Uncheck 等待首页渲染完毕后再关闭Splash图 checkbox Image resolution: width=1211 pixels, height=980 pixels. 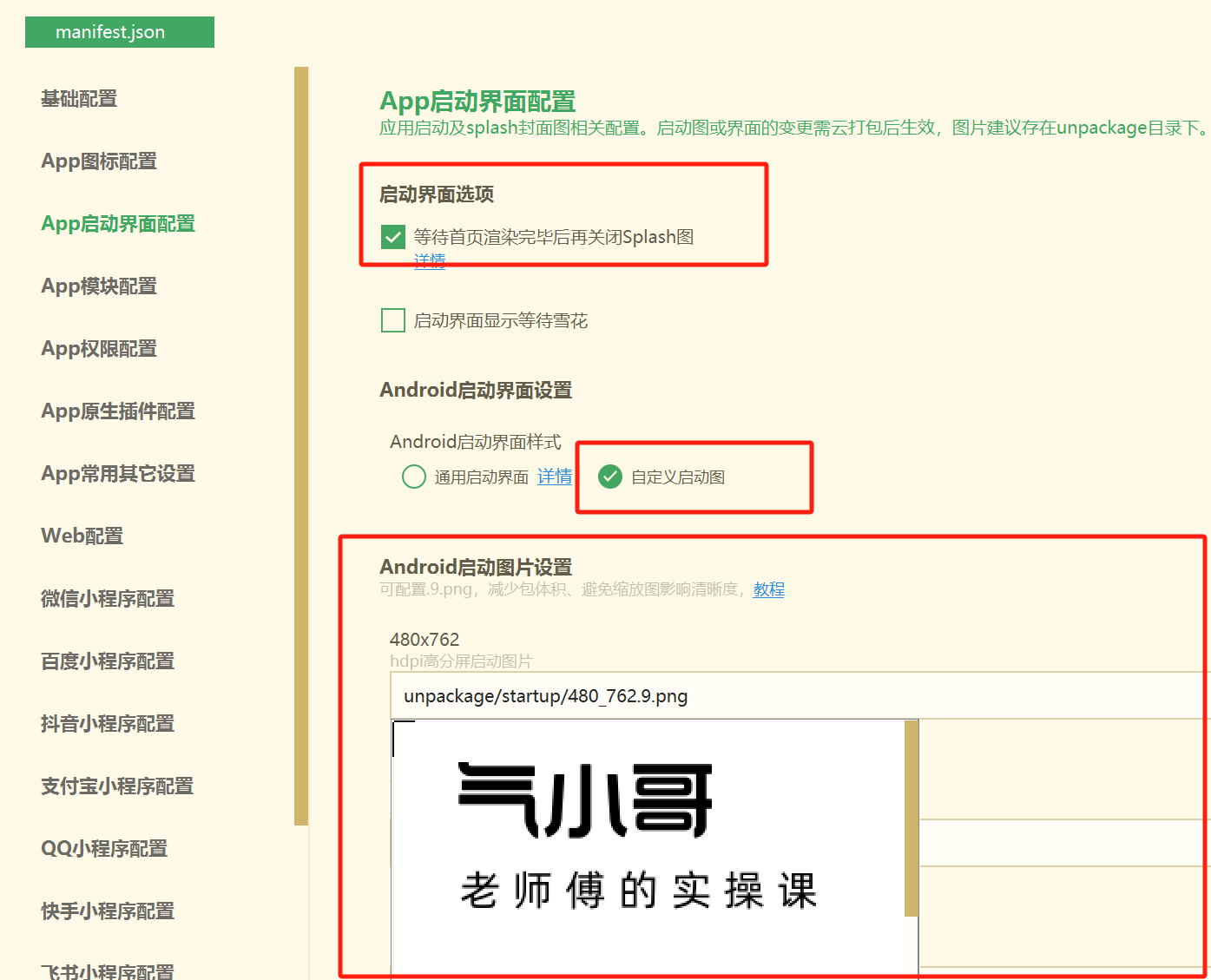(393, 237)
